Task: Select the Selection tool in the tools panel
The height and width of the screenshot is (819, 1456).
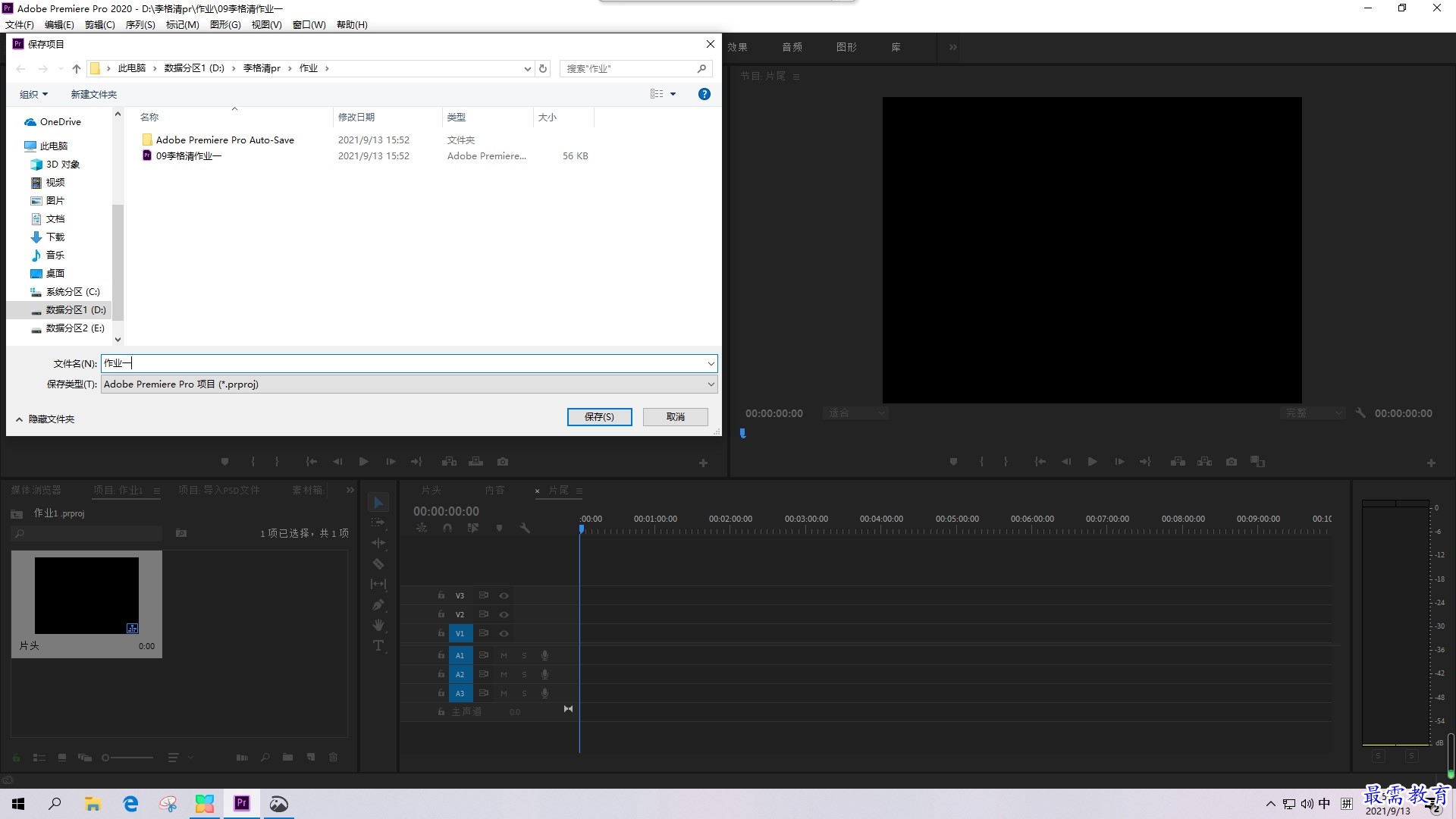Action: [x=378, y=503]
